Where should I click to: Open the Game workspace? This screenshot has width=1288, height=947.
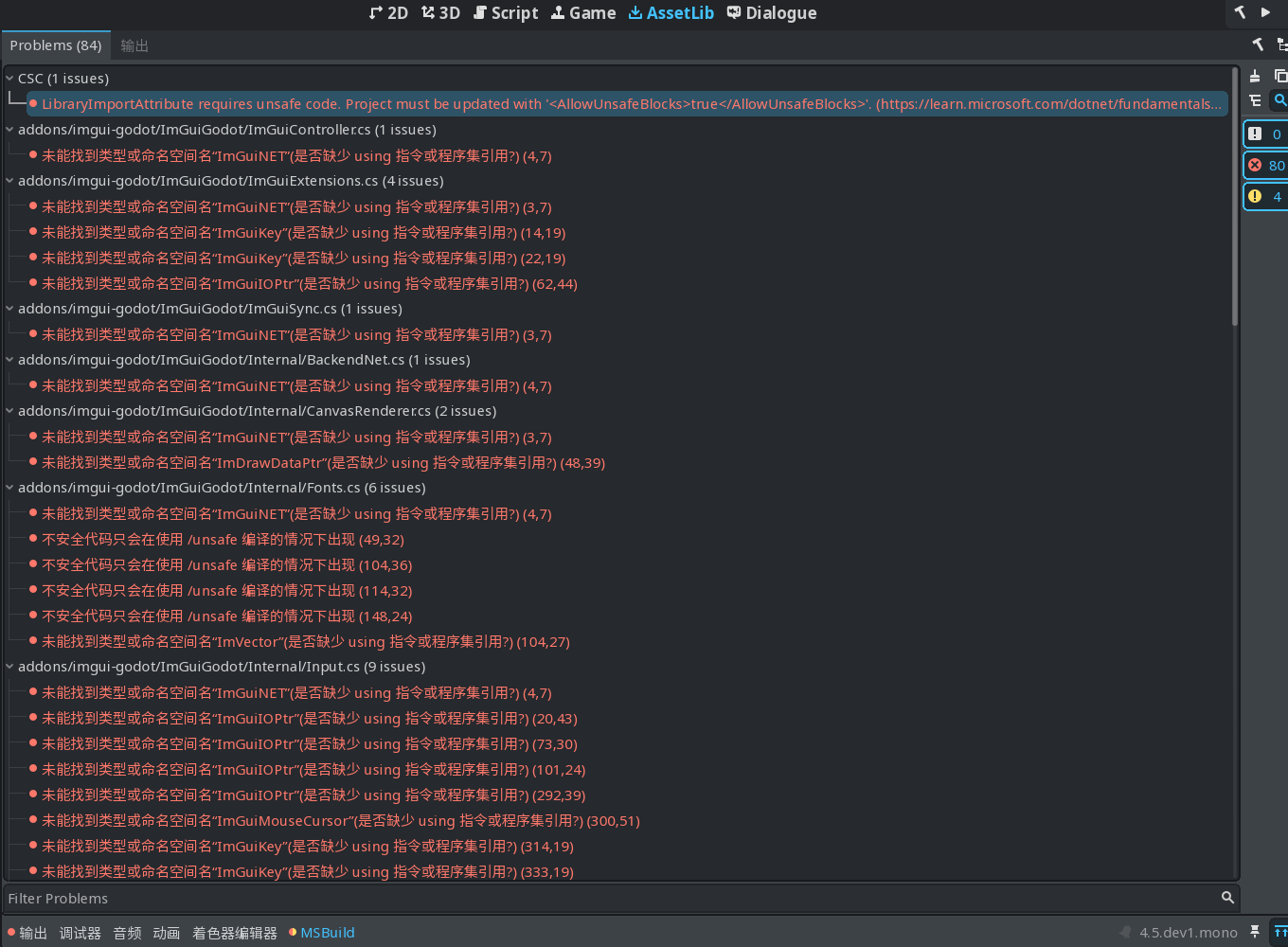(x=583, y=13)
